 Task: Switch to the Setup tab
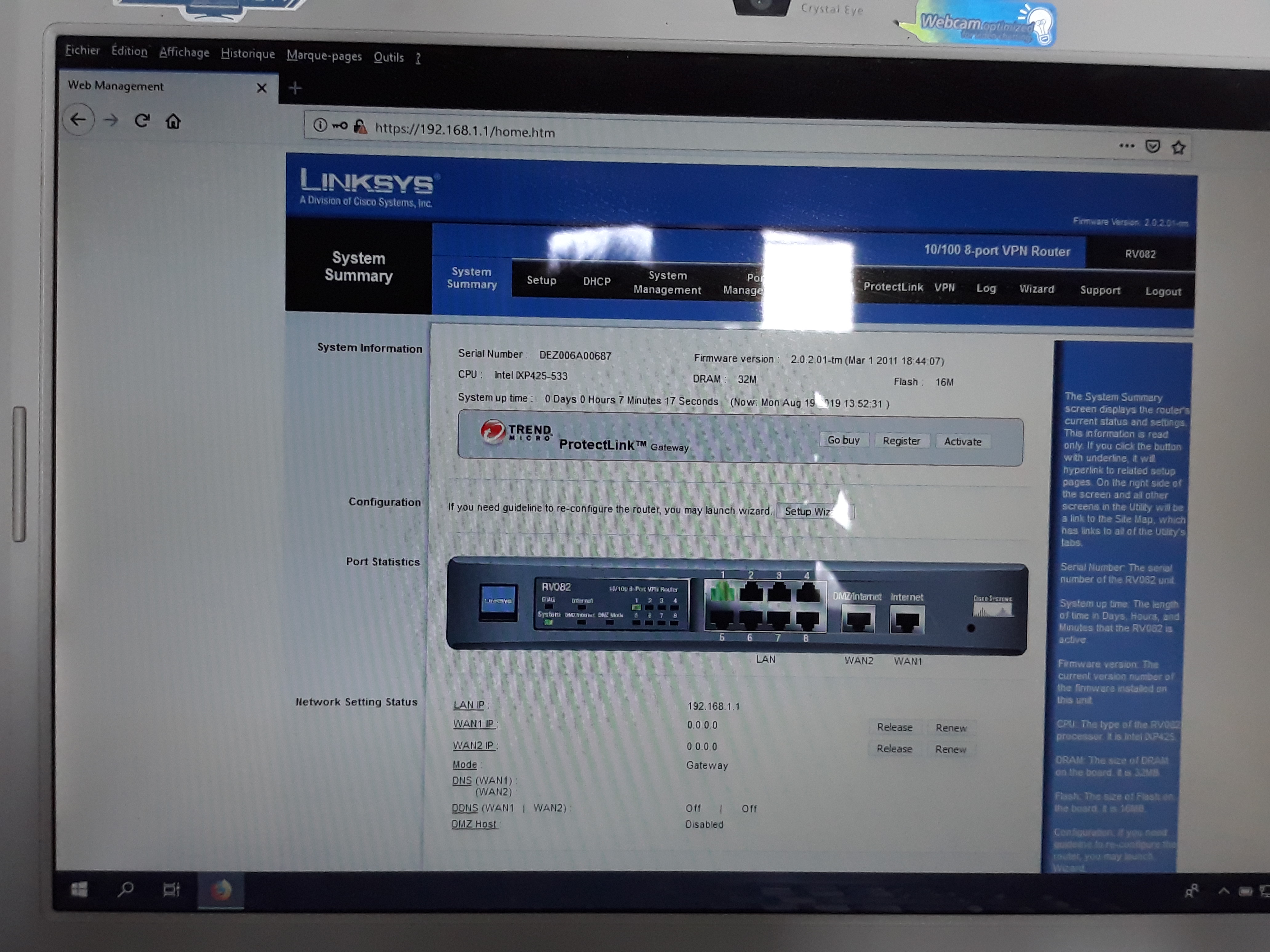(x=541, y=280)
